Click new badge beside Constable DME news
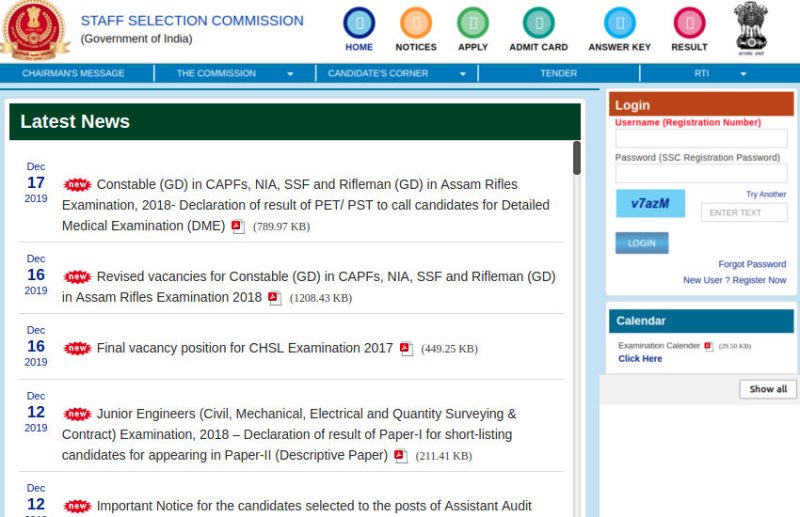The height and width of the screenshot is (517, 800). pos(77,184)
